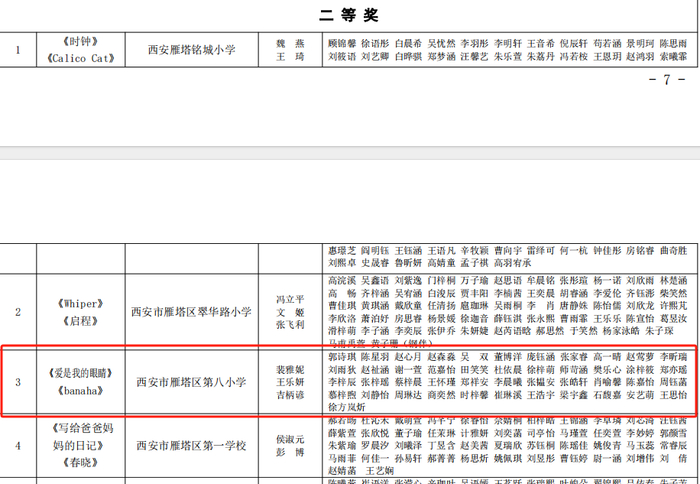This screenshot has width=700, height=484.
Task: Click student name 王语凡
Action: tap(441, 250)
